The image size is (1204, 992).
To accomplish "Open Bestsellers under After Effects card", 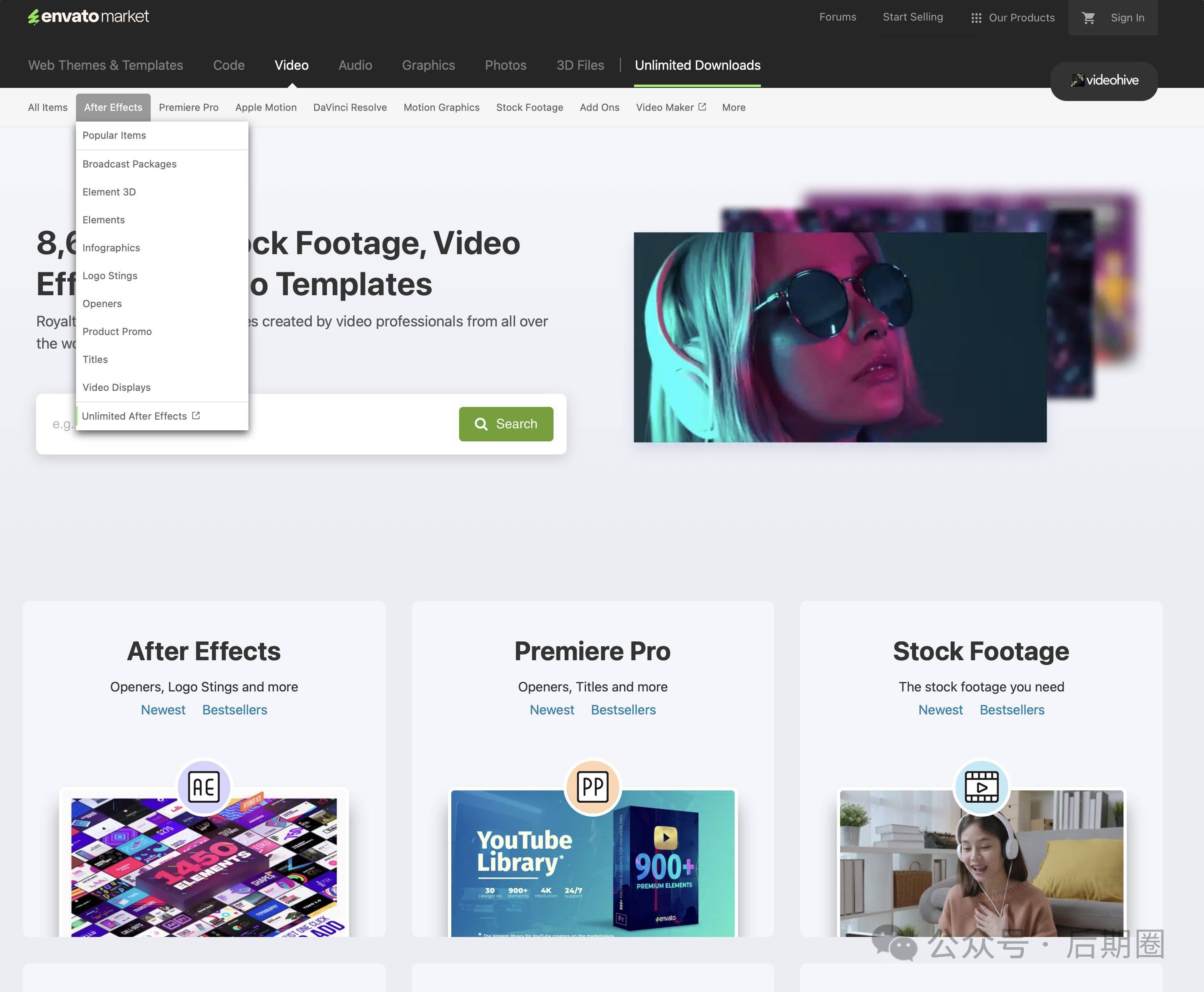I will (x=235, y=710).
